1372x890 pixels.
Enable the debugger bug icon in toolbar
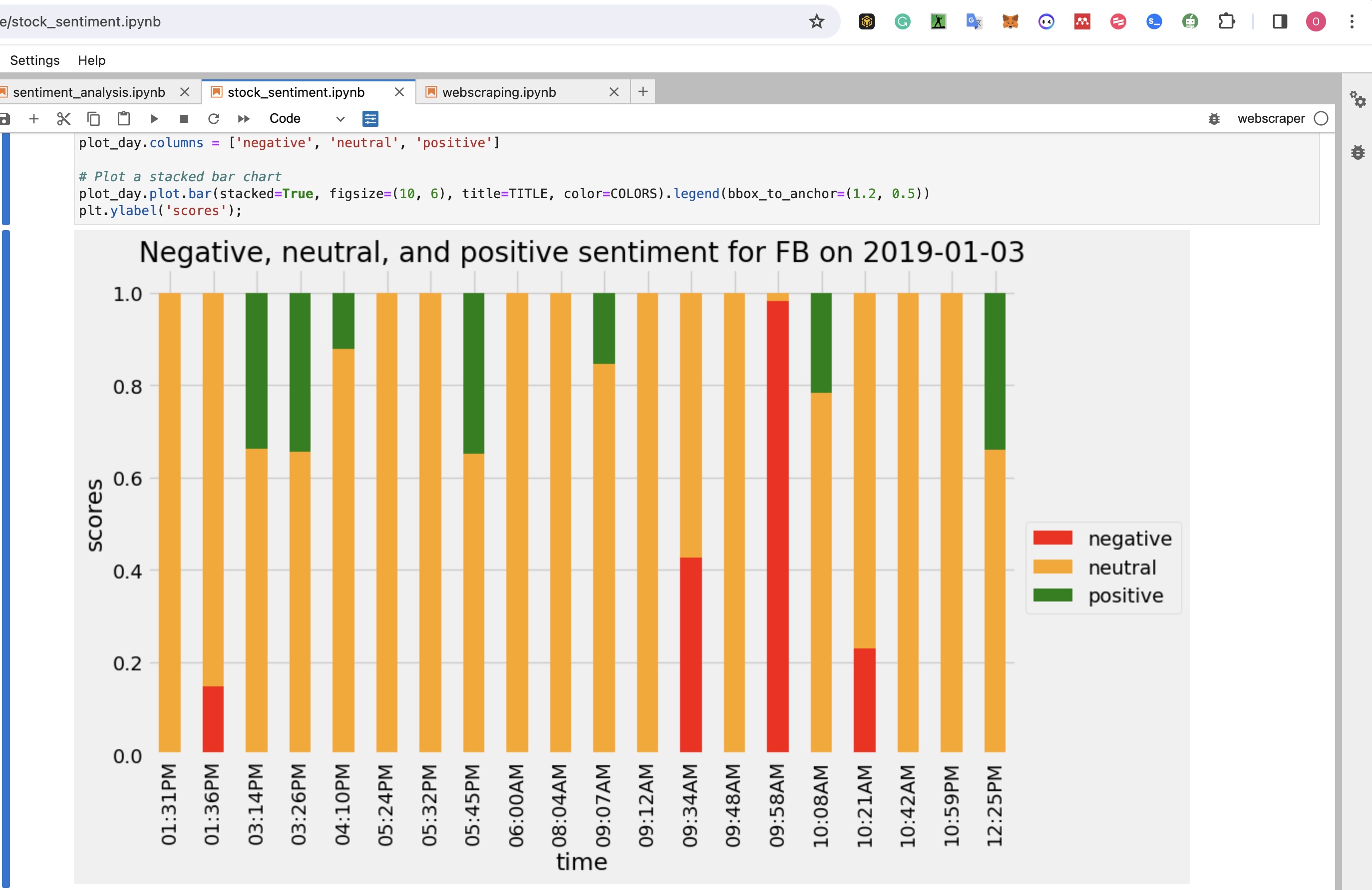pyautogui.click(x=1214, y=119)
